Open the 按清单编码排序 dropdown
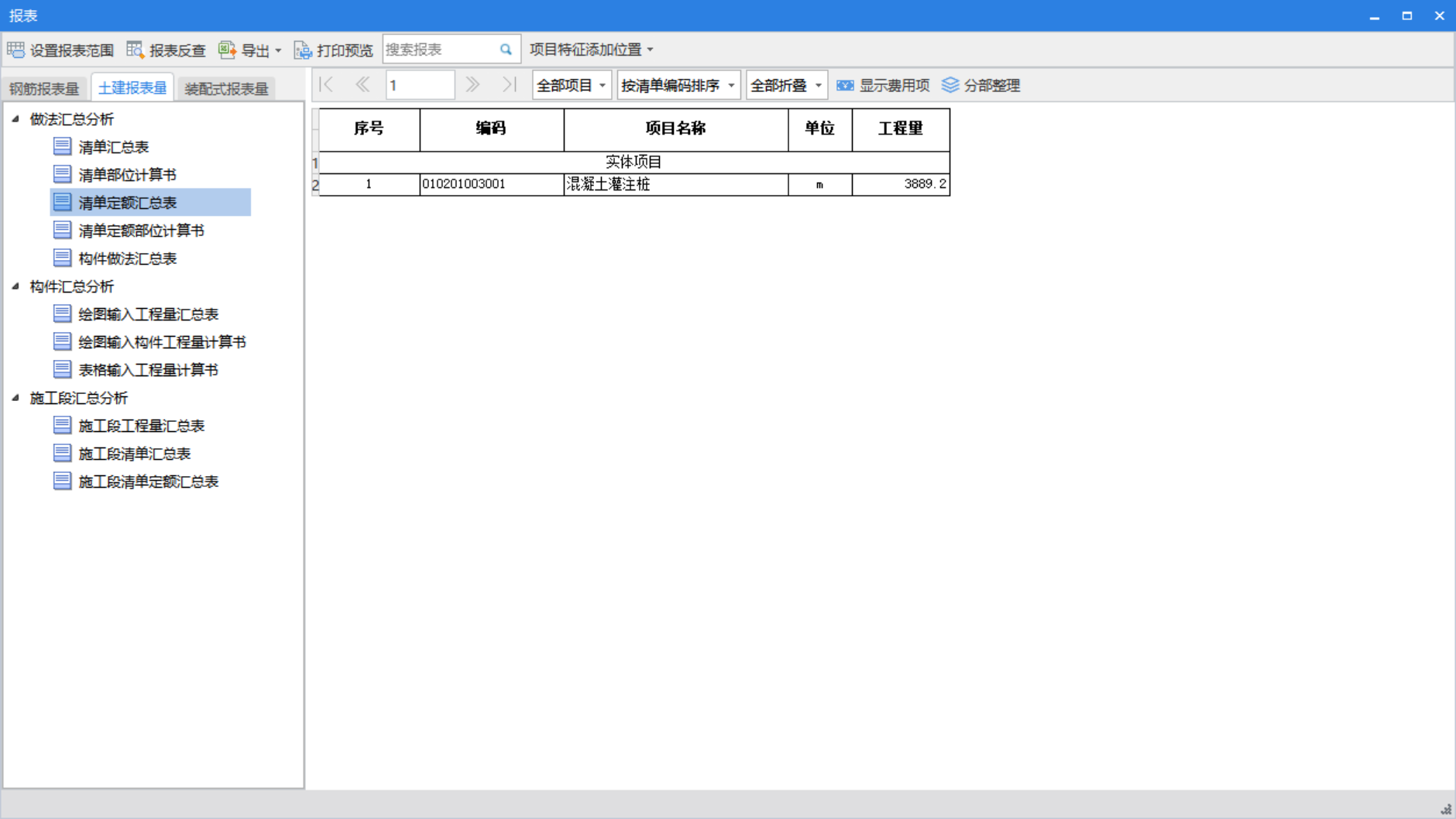Screen dimensions: 1456x819 tap(678, 85)
